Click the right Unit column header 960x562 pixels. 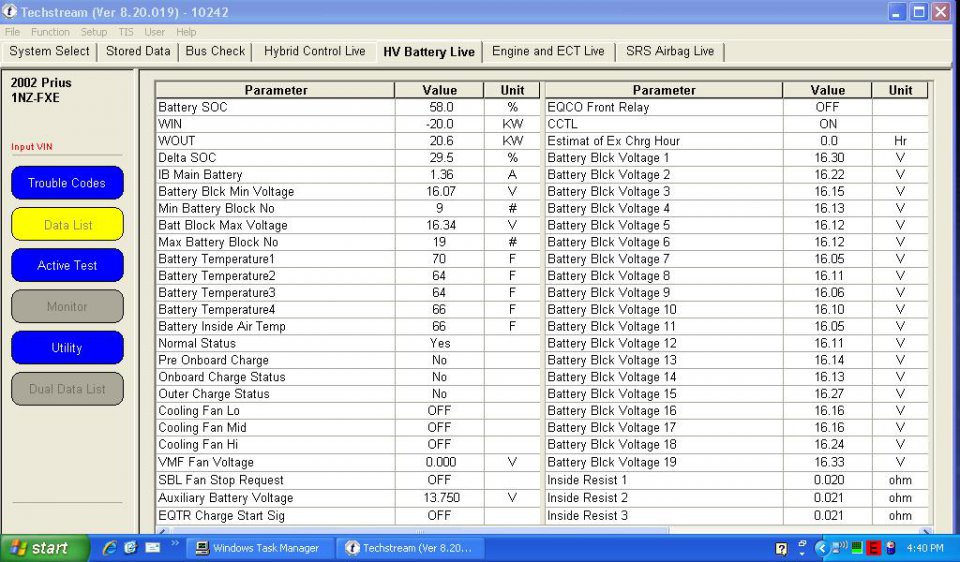click(x=901, y=90)
